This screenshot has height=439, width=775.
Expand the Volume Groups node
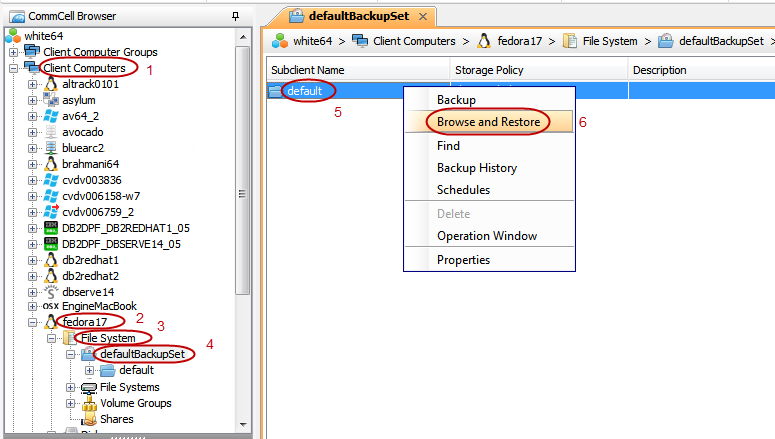[x=70, y=403]
